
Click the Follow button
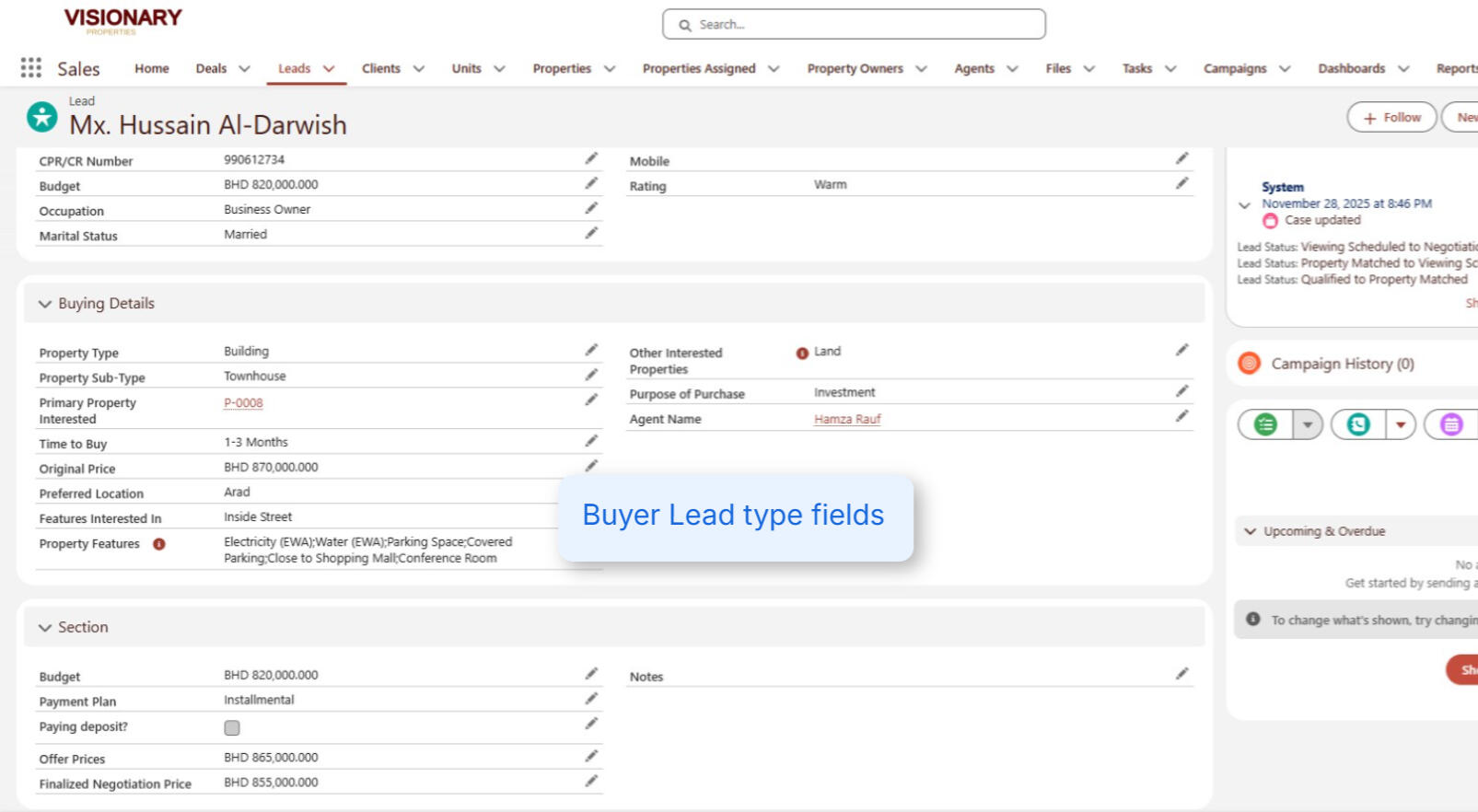(x=1391, y=118)
